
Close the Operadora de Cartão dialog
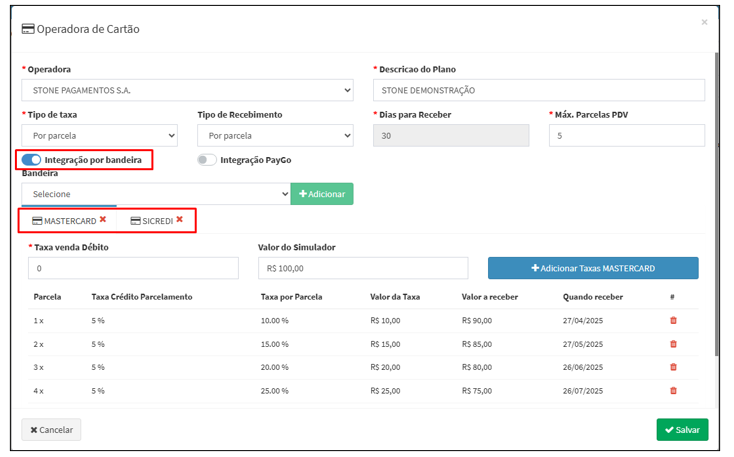[704, 22]
